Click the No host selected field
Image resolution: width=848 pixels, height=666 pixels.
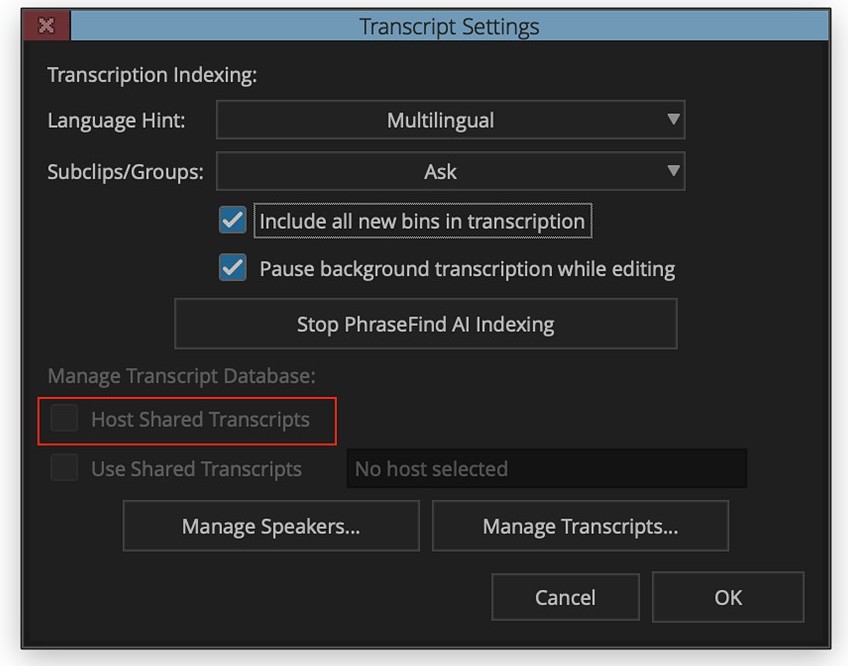point(546,468)
